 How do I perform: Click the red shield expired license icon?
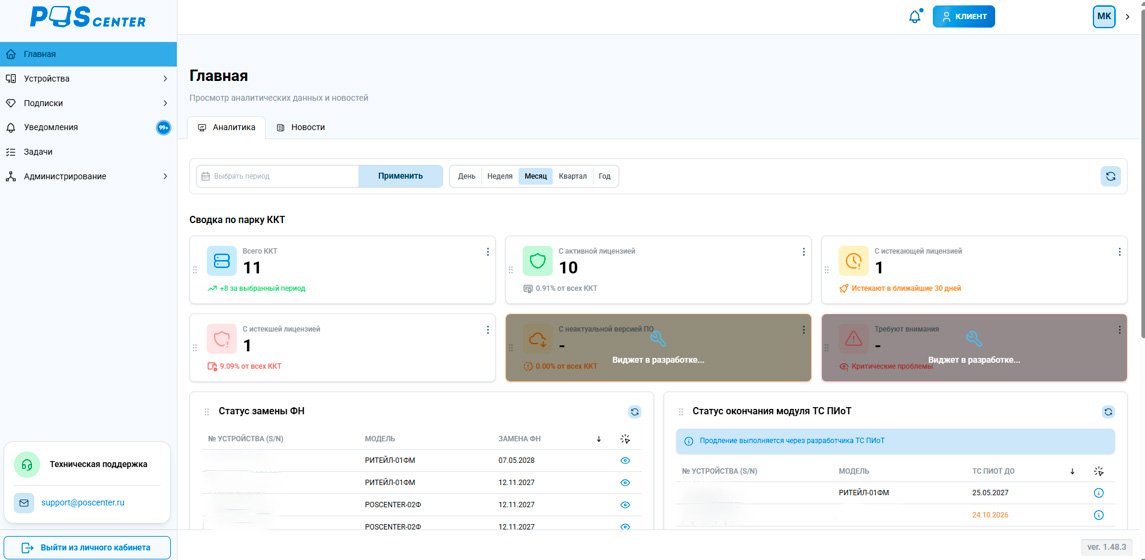point(222,339)
